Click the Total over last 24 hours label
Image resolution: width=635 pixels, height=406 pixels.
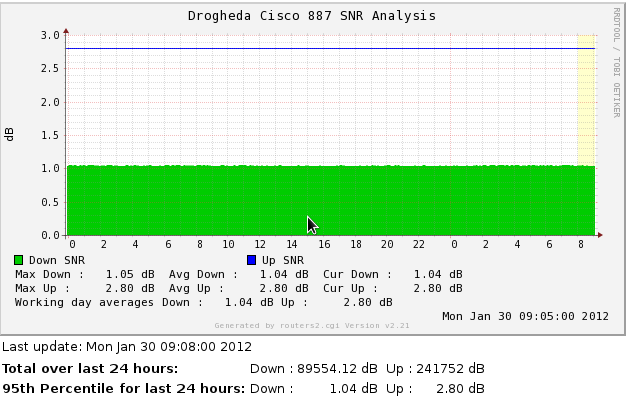[x=90, y=368]
